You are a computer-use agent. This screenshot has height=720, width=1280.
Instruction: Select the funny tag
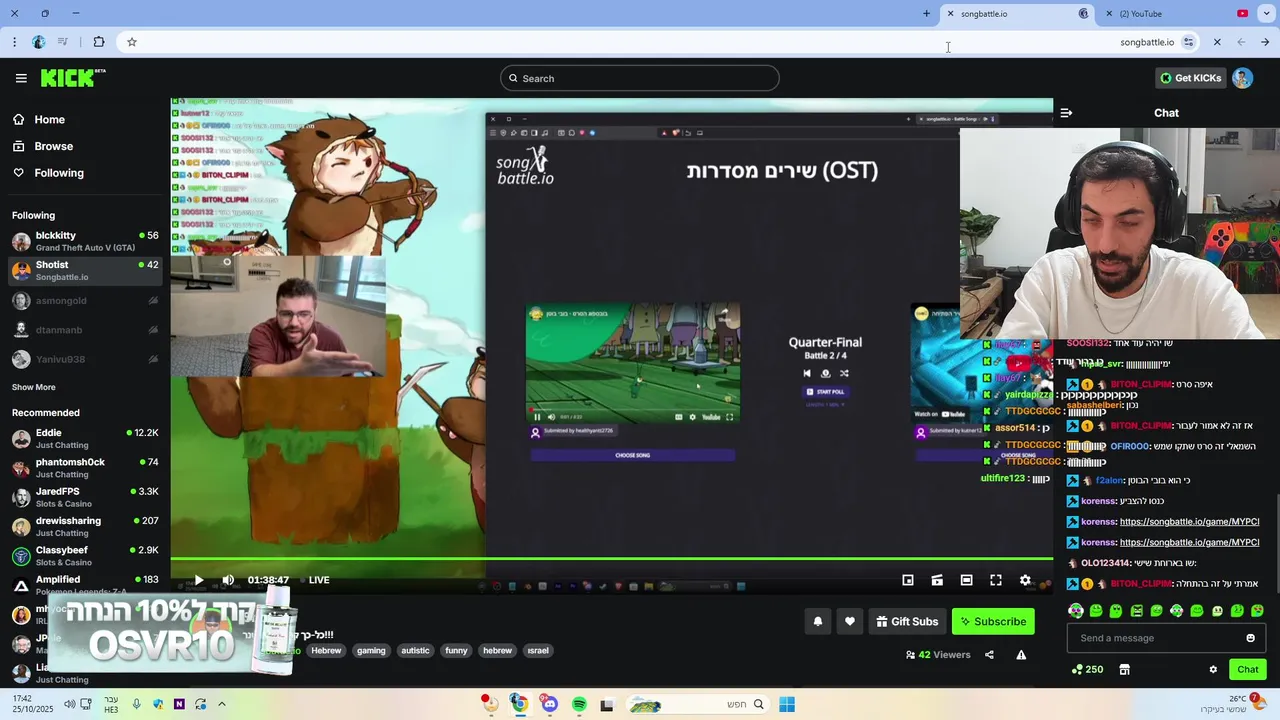(x=456, y=650)
